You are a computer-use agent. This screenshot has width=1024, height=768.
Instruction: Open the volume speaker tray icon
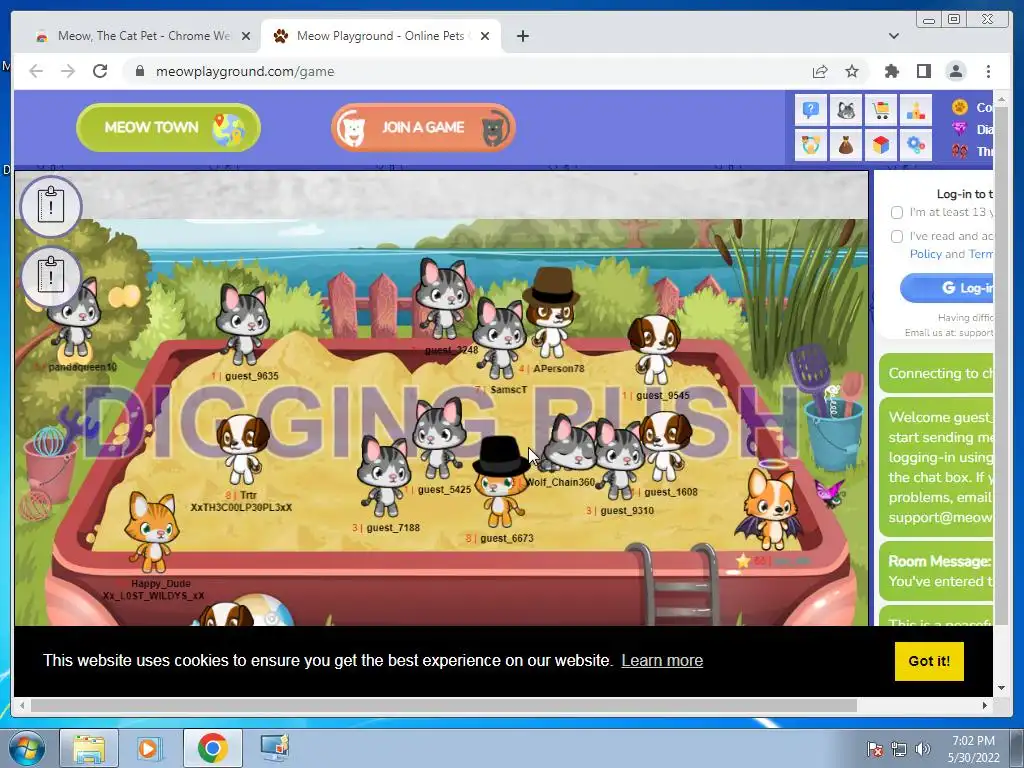pyautogui.click(x=923, y=750)
